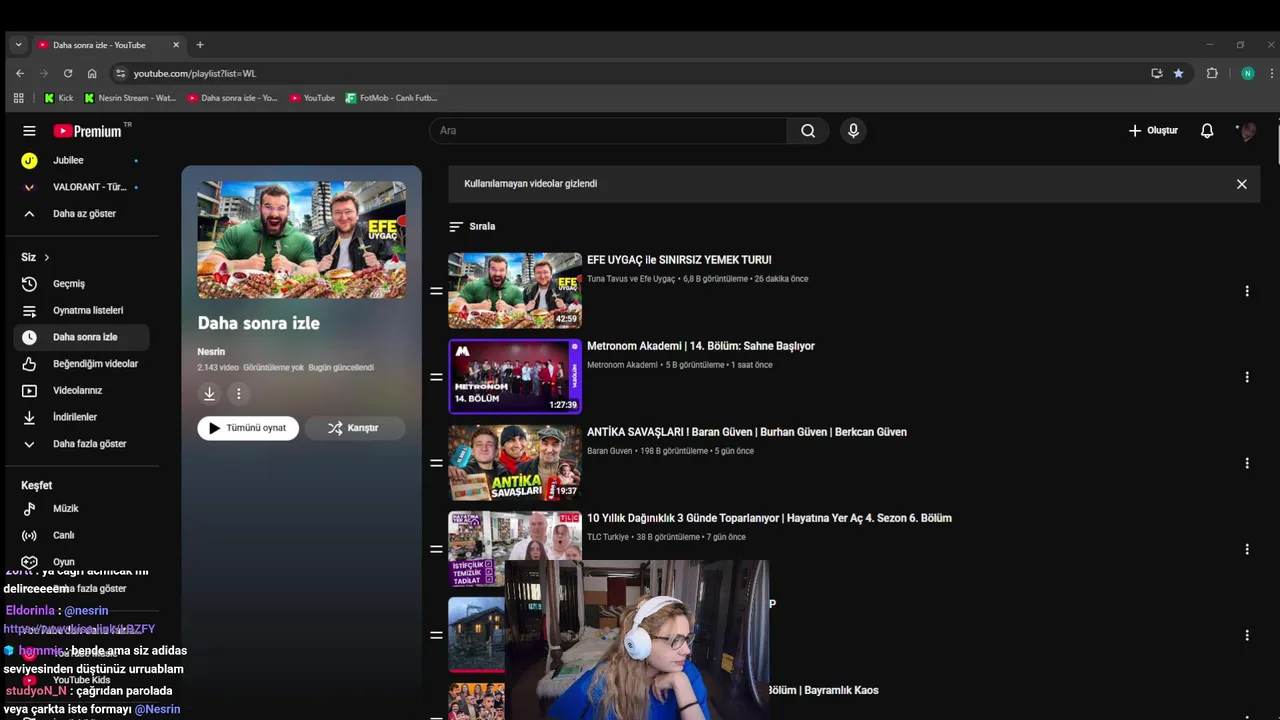Start voice search with microphone icon
Viewport: 1280px width, 720px height.
coord(853,131)
